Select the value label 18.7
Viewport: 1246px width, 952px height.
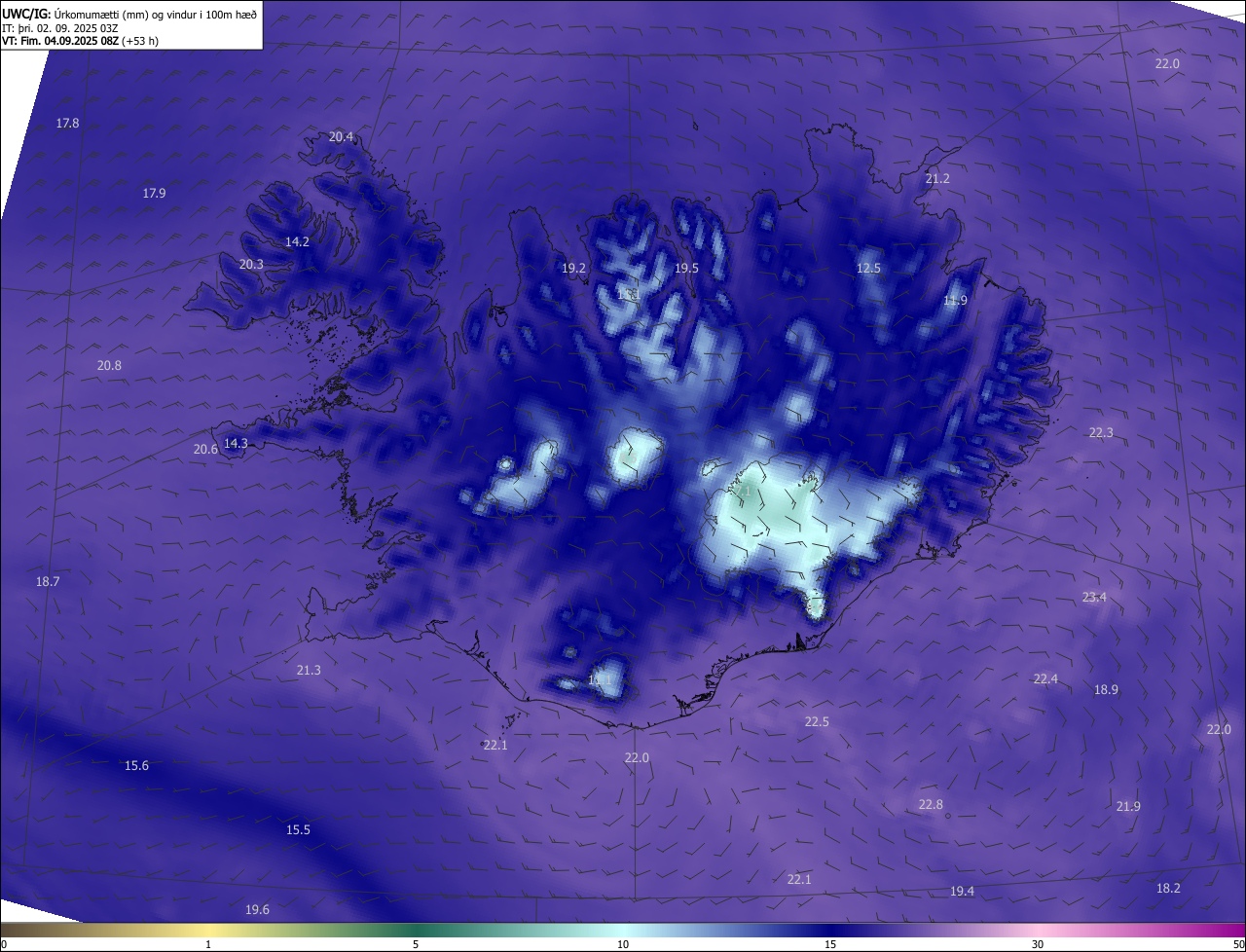pos(48,582)
